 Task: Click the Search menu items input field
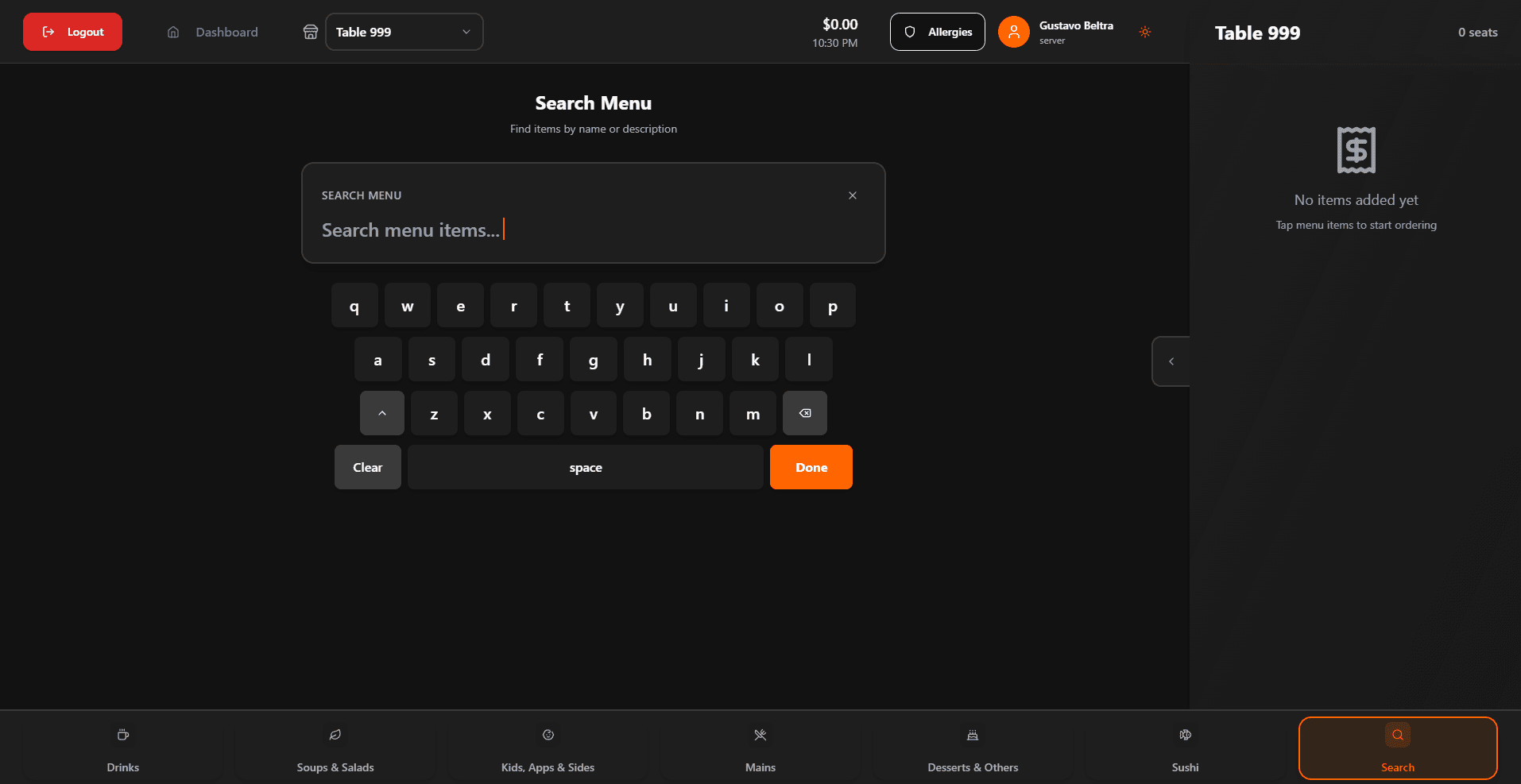(x=593, y=230)
